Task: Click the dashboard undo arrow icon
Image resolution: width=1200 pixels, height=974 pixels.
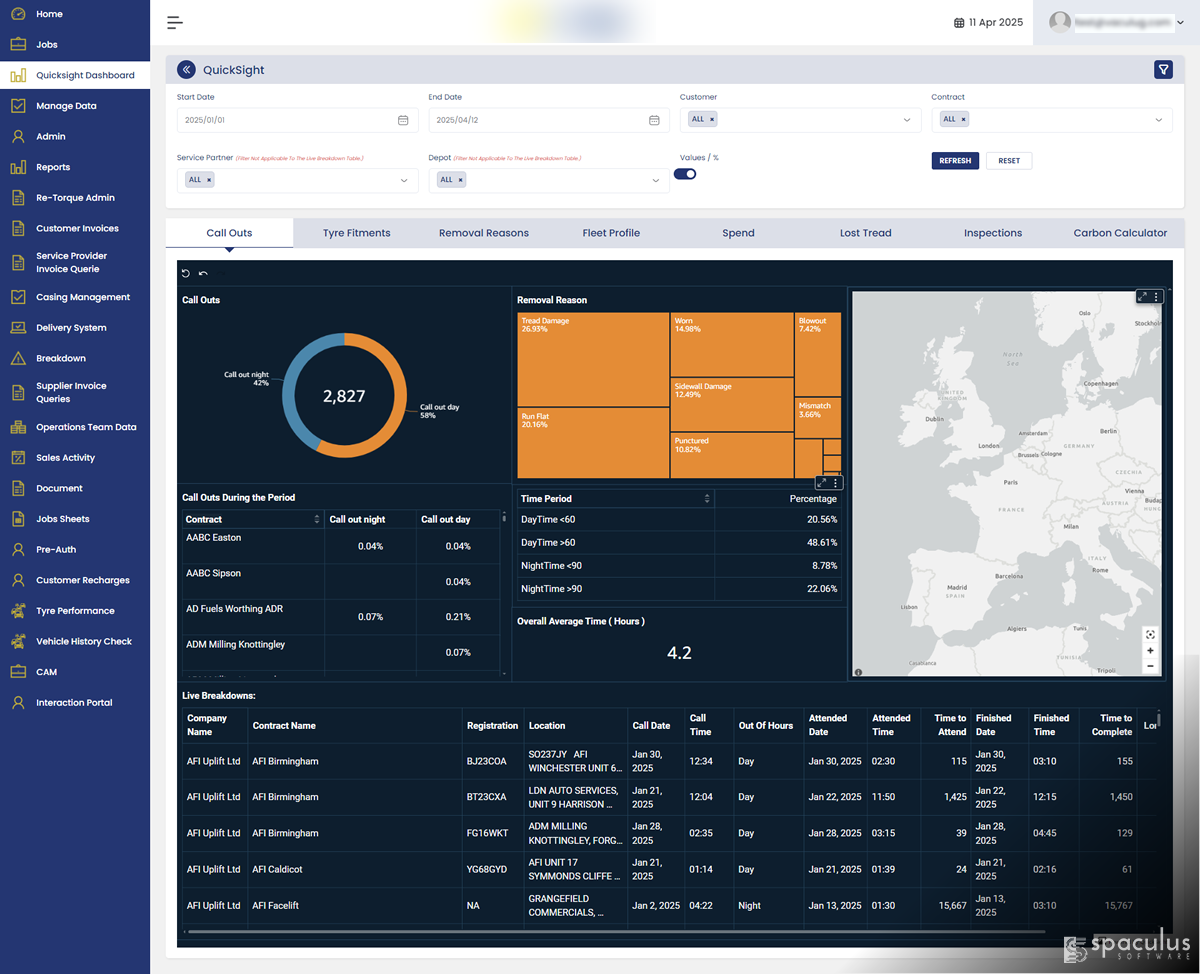Action: 204,273
